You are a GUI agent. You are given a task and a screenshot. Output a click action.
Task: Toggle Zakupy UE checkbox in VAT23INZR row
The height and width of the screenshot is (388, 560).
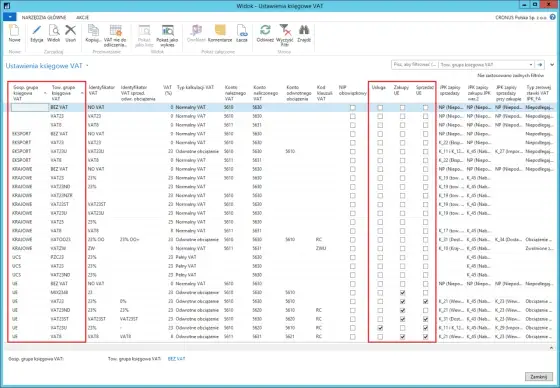(x=402, y=196)
